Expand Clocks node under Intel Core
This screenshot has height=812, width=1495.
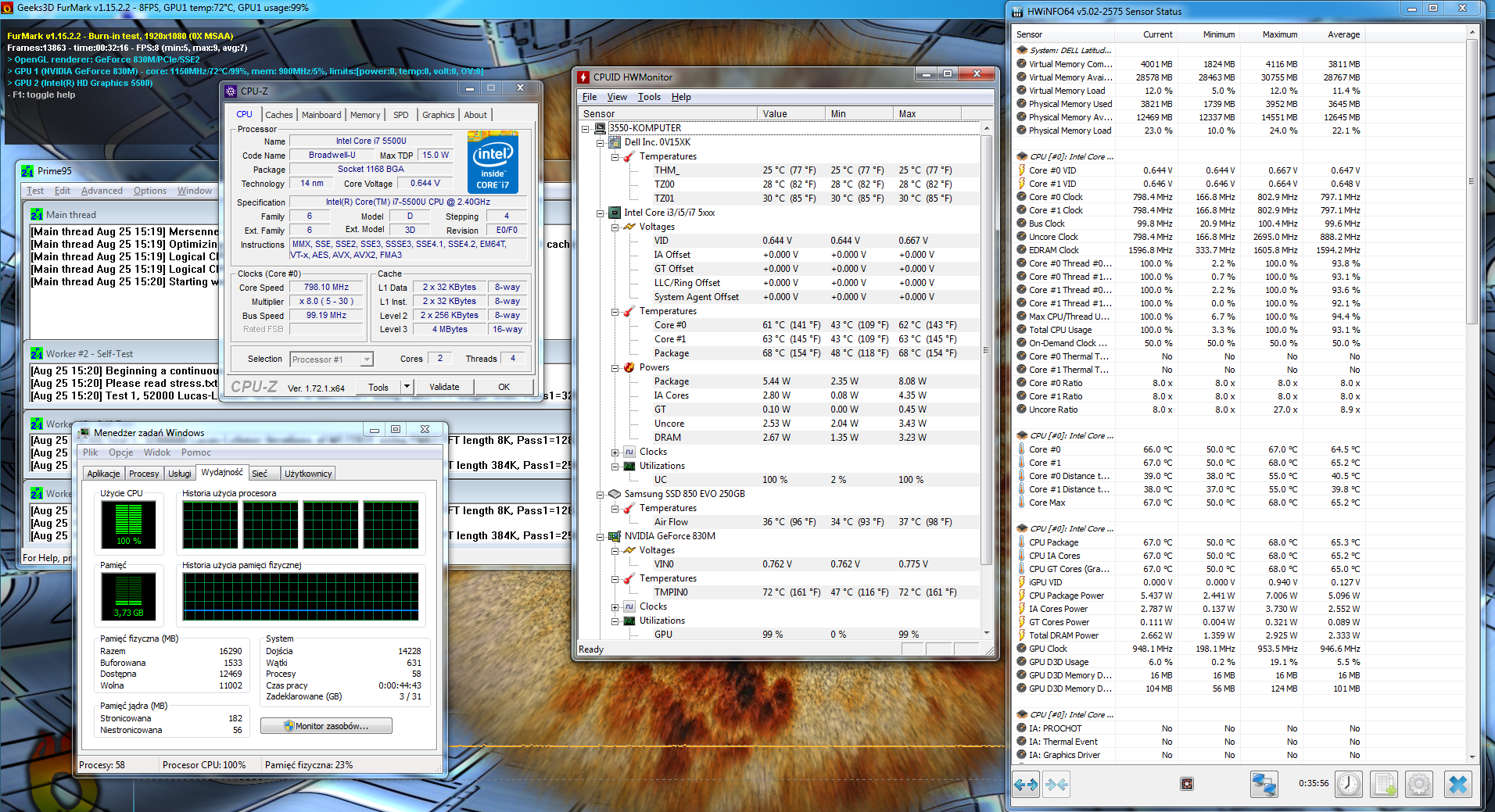pyautogui.click(x=615, y=453)
